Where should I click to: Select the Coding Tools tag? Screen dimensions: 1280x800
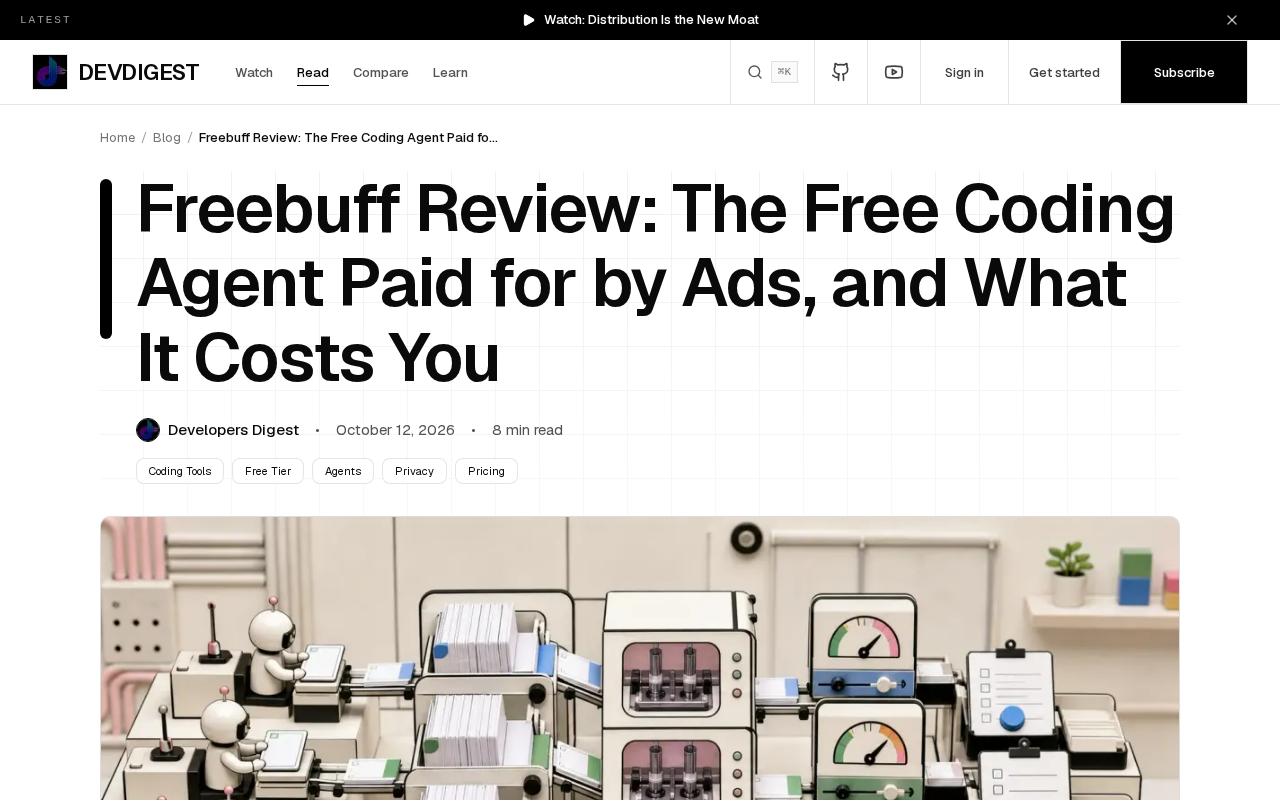(180, 471)
